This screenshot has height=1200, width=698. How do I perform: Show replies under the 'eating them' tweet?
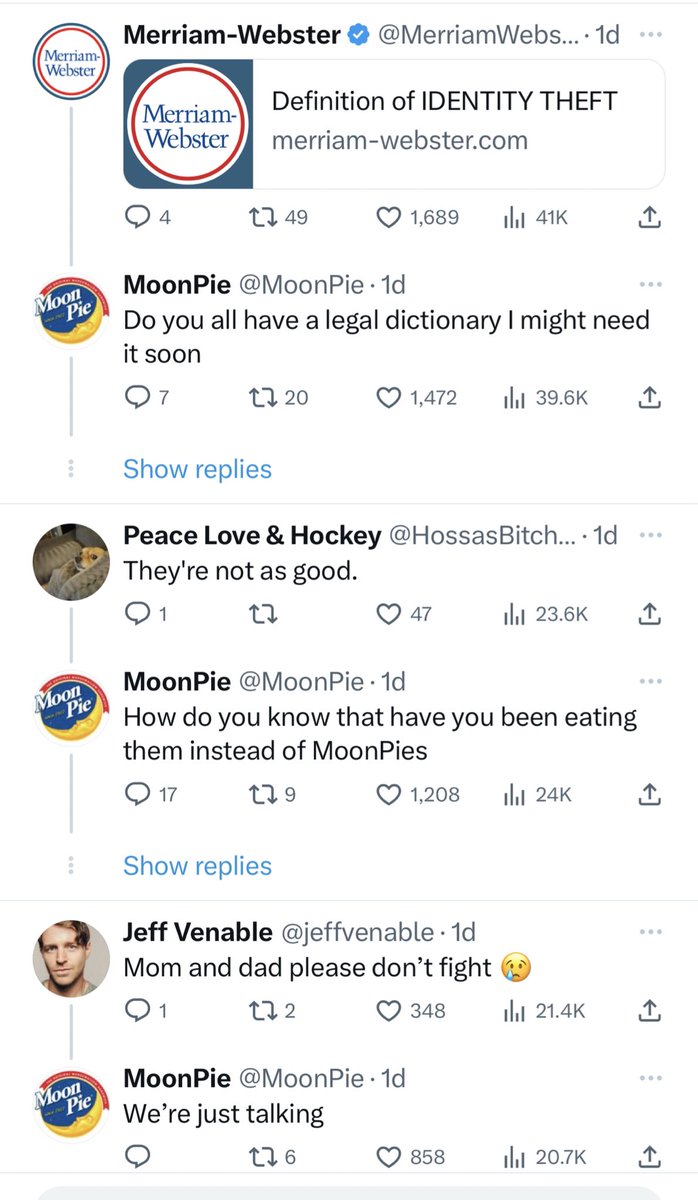197,866
